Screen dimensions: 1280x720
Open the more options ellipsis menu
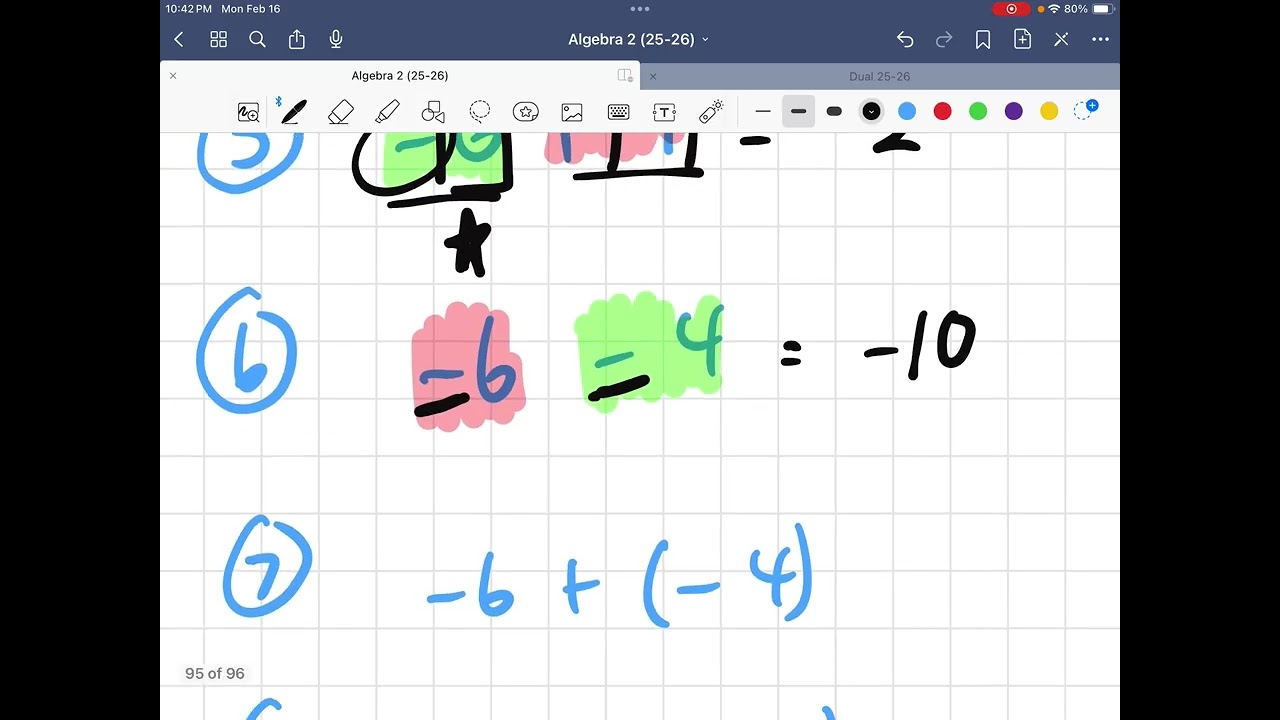coord(1101,40)
